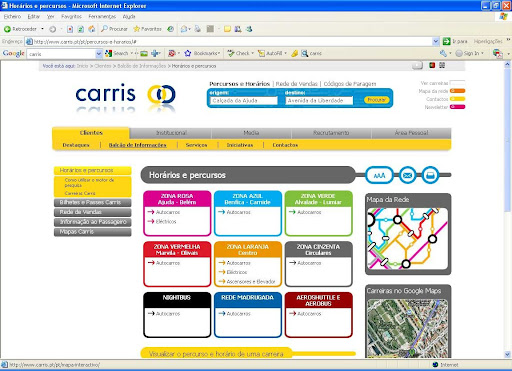Click the orange Mapa da rede toggle
The image size is (512, 371).
(x=457, y=91)
